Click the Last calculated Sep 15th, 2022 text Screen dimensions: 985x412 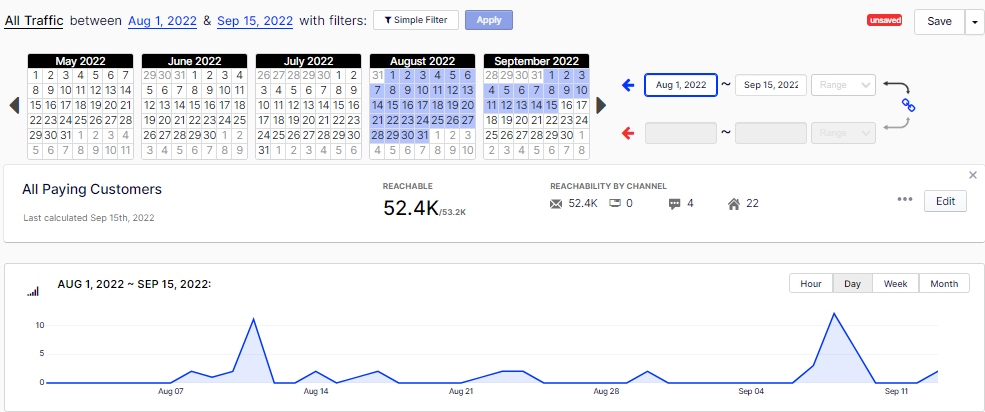pyautogui.click(x=89, y=218)
